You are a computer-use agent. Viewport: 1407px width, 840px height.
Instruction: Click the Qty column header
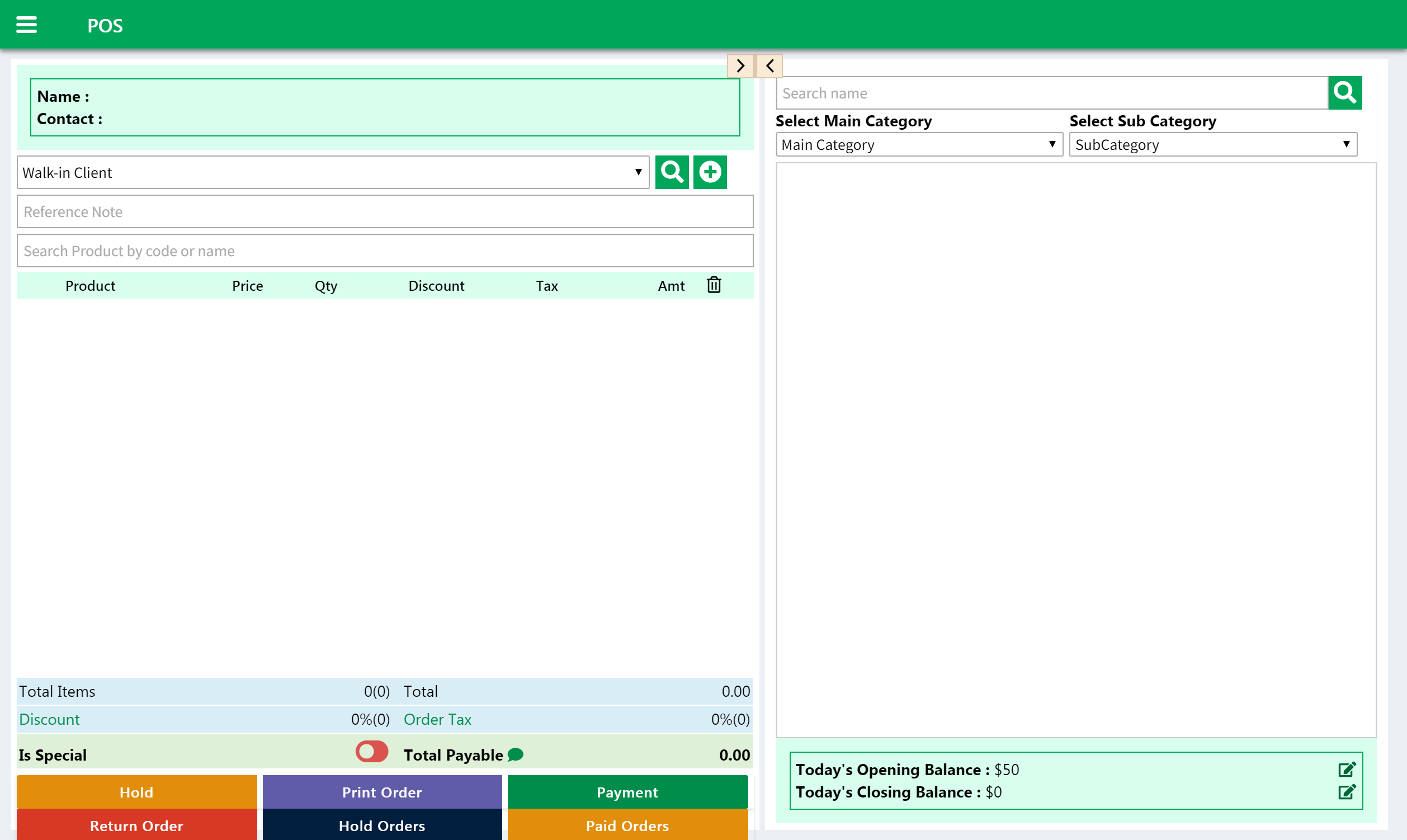(x=326, y=286)
